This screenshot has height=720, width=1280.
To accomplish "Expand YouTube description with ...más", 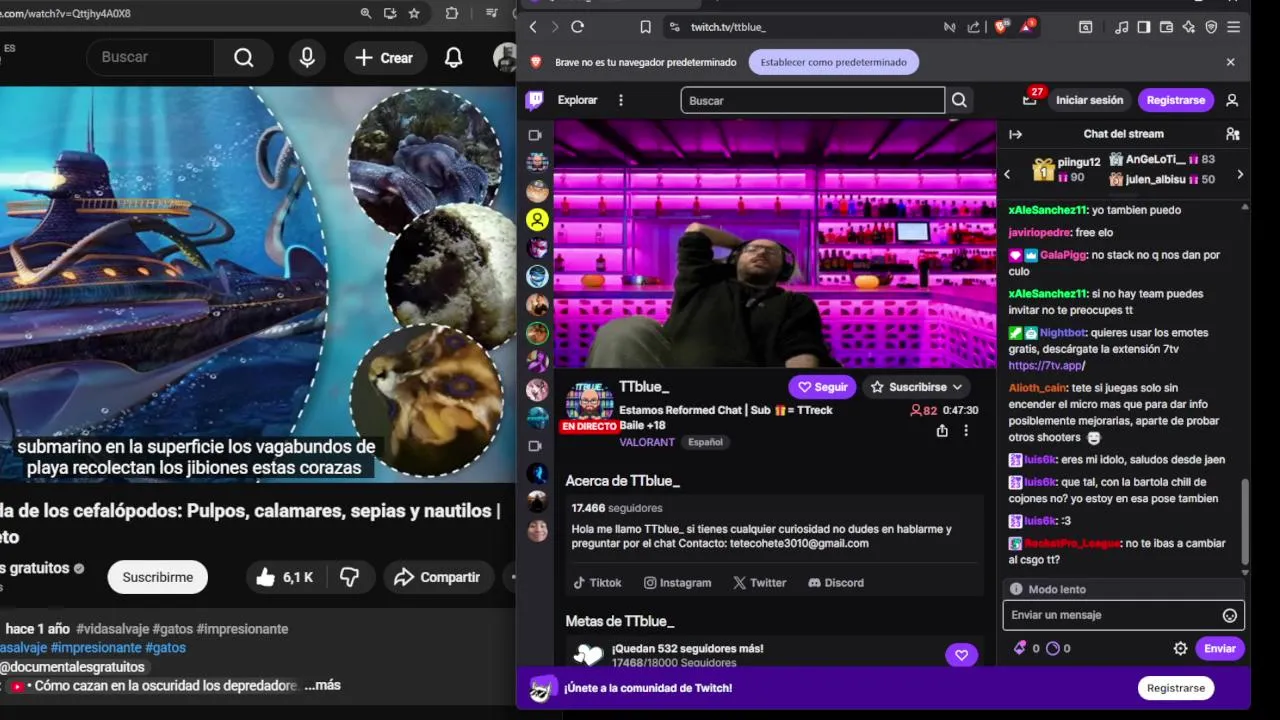I will (322, 685).
